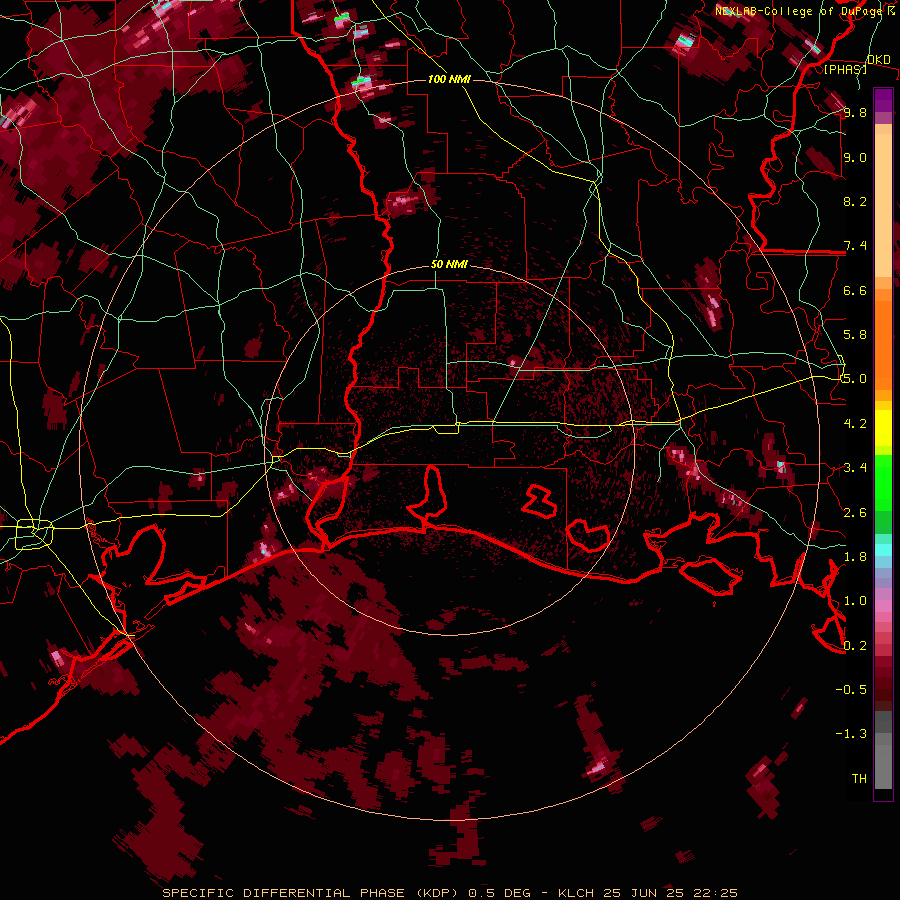This screenshot has width=900, height=900.
Task: Click the TH label on the color scale
Action: (x=859, y=779)
